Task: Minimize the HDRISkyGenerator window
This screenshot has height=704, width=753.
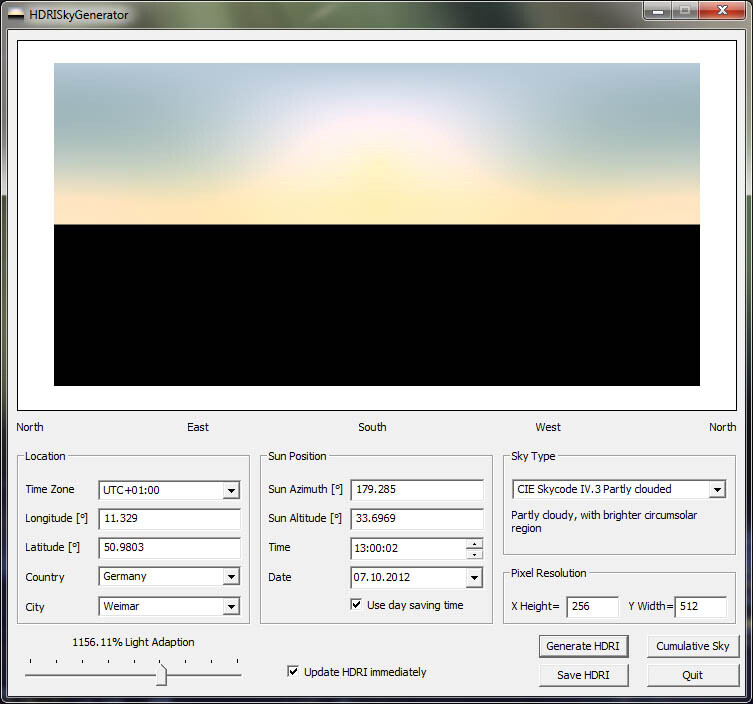Action: point(658,11)
